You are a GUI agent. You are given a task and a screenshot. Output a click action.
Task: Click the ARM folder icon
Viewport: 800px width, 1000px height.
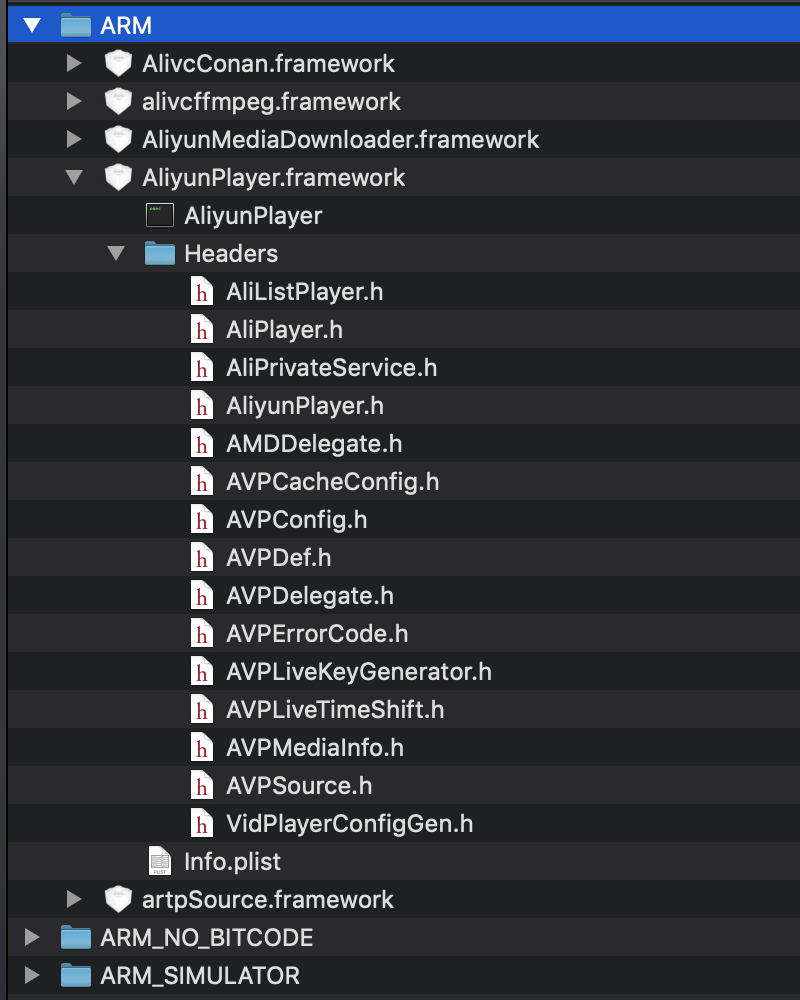click(x=76, y=26)
